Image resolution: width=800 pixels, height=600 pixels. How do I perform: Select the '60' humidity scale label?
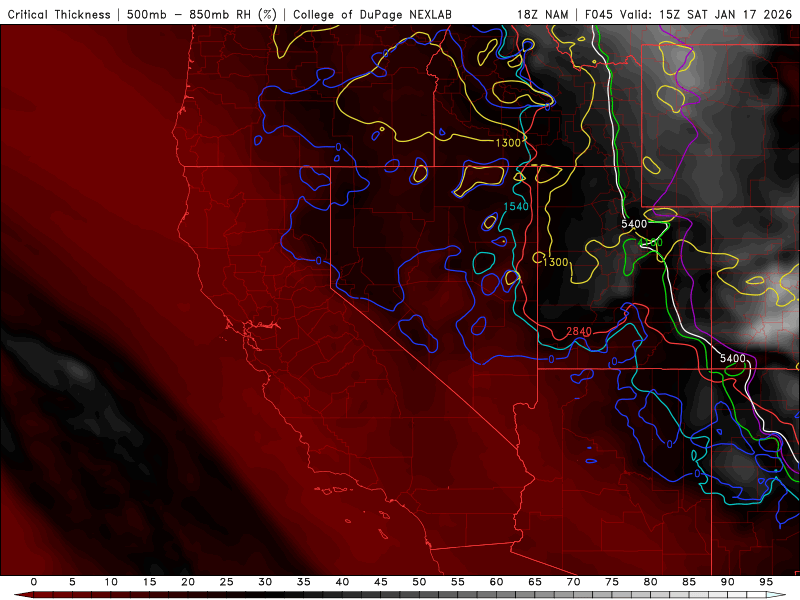tap(496, 582)
